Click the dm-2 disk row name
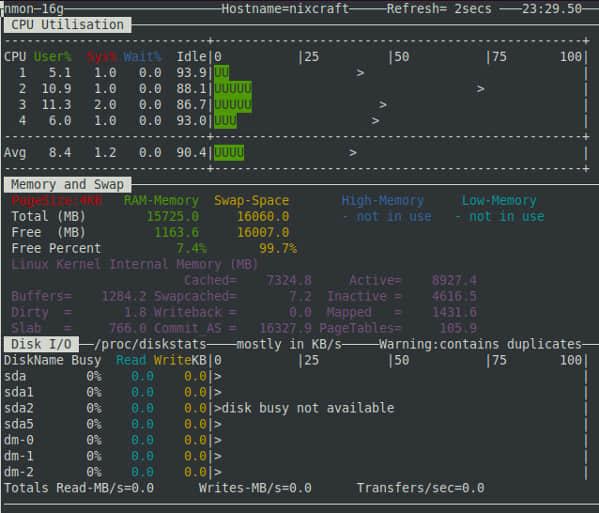599x513 pixels. tap(19, 472)
